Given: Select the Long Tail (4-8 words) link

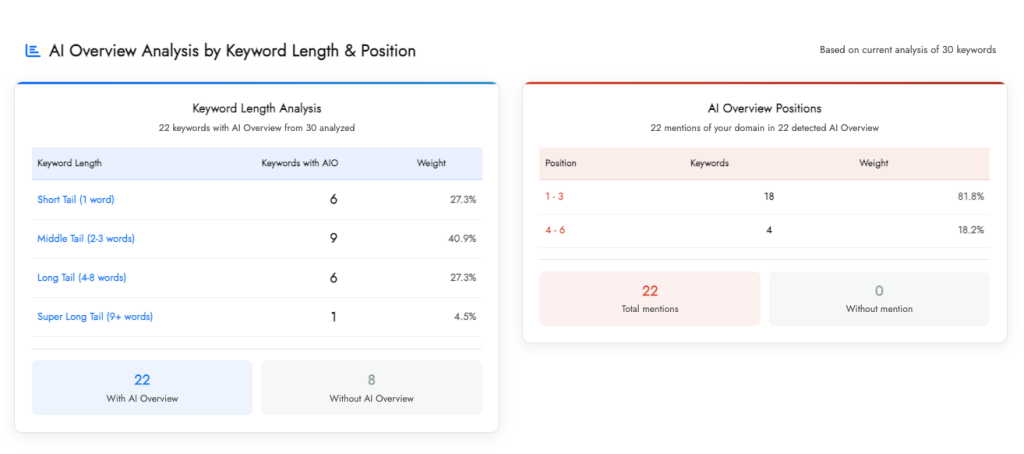Looking at the screenshot, I should tap(82, 278).
